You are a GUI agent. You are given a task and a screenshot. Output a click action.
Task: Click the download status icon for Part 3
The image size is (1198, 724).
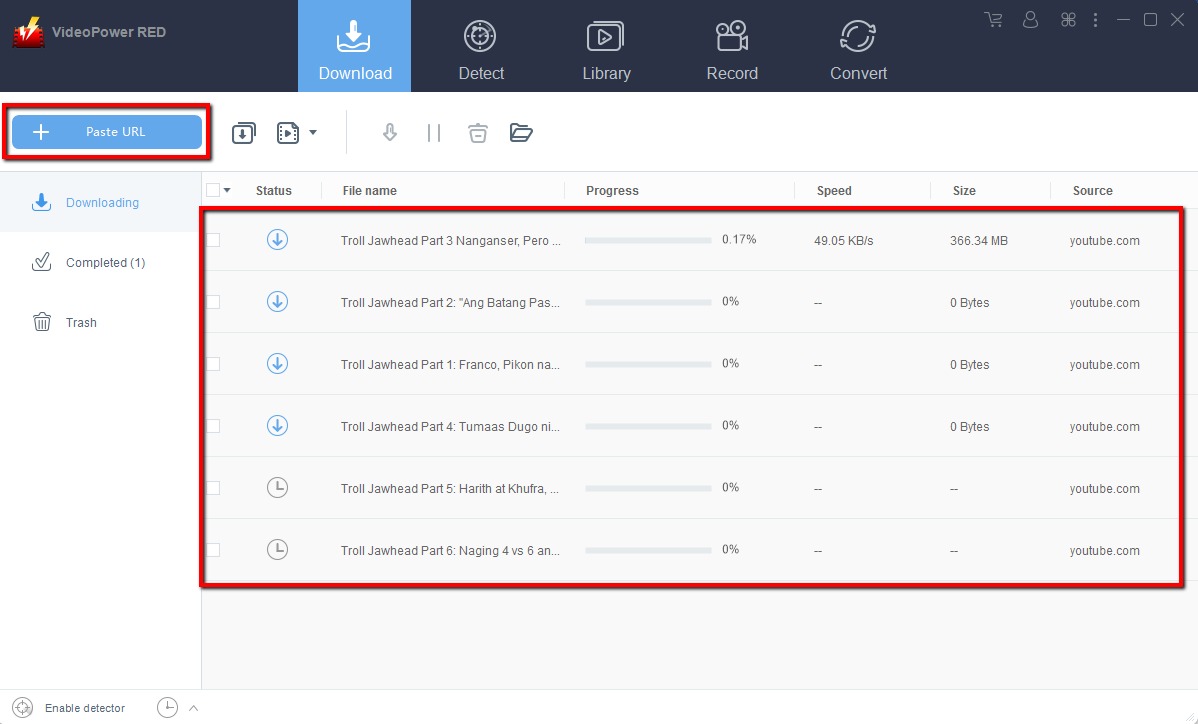[277, 240]
